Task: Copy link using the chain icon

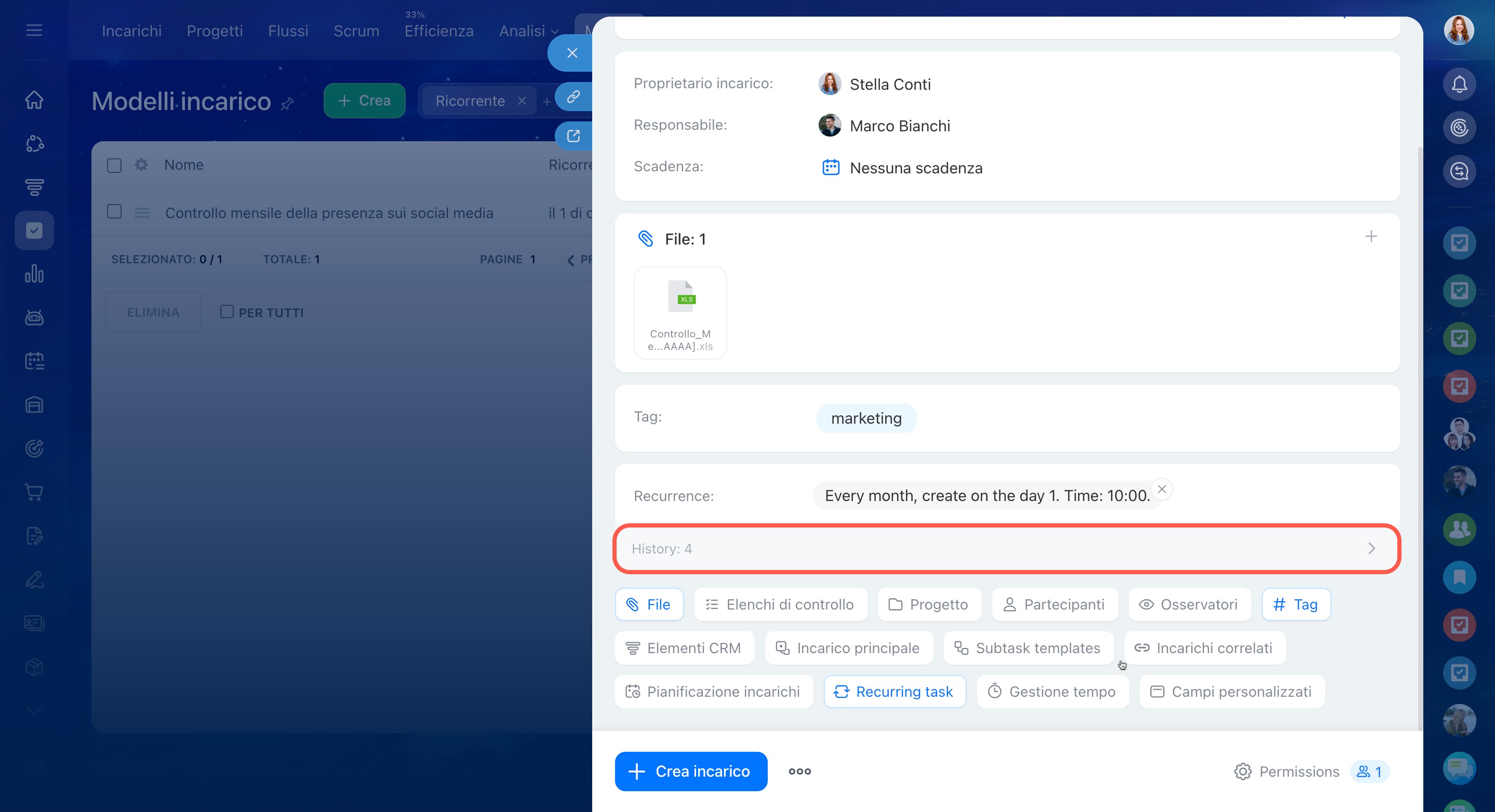Action: click(573, 96)
